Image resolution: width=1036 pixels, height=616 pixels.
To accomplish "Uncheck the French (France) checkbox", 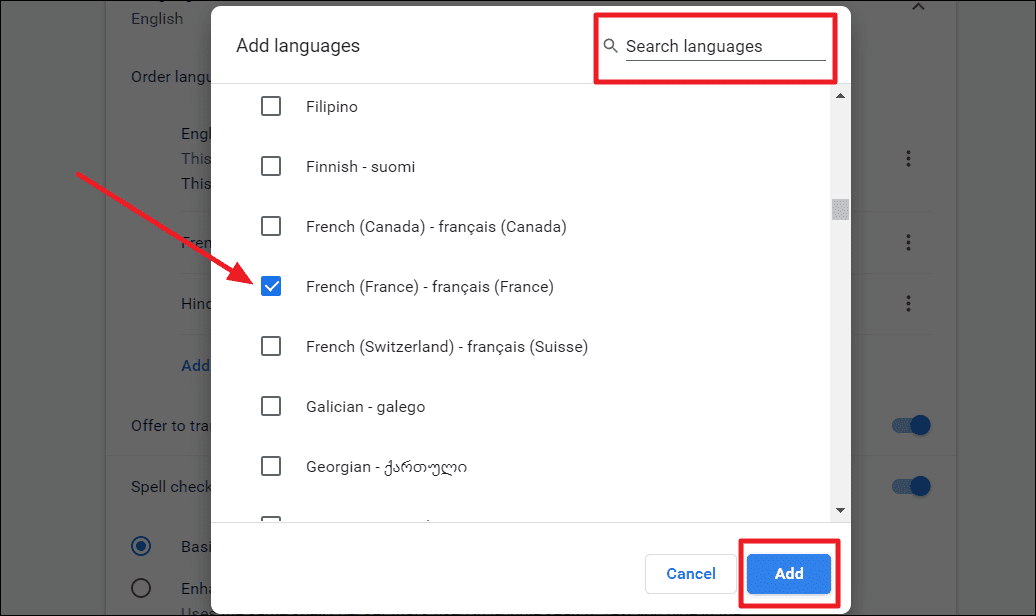I will 271,286.
